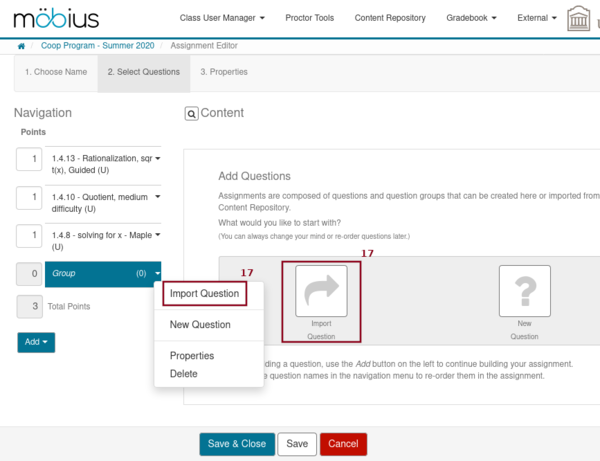
Task: Switch to 3. Properties tab
Action: click(x=224, y=72)
